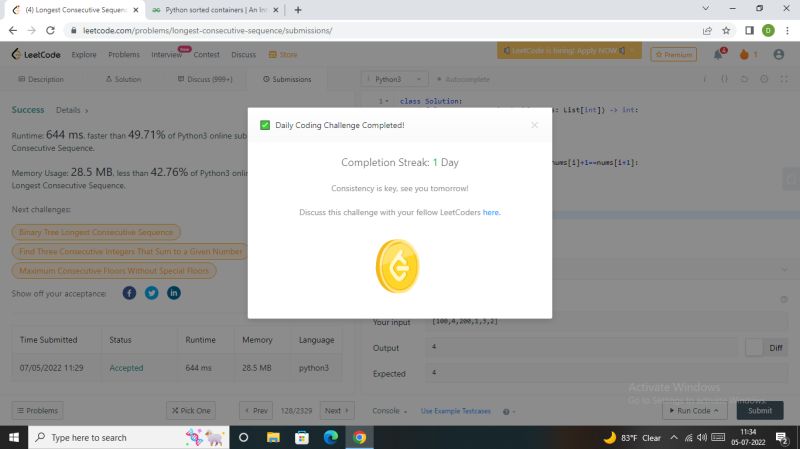
Task: Click the browser back arrow
Action: click(x=13, y=31)
